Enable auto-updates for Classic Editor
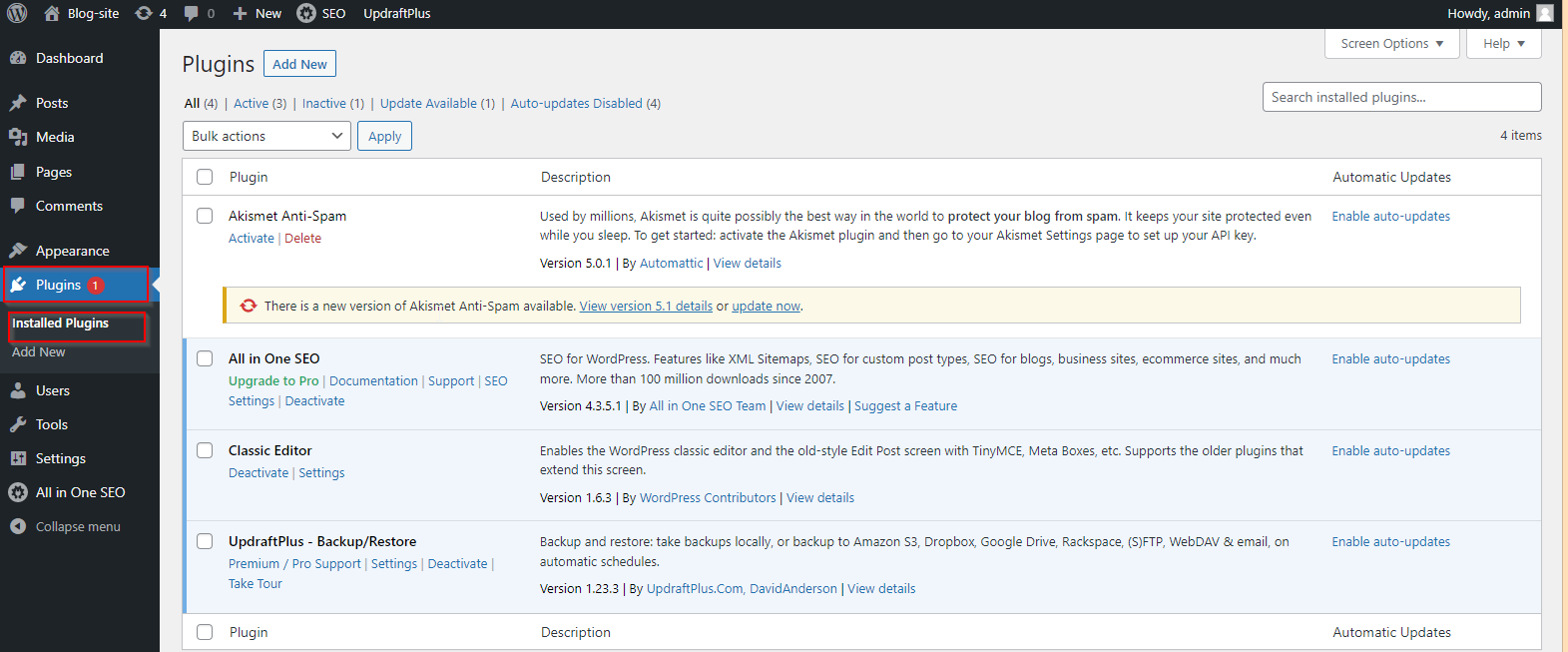This screenshot has height=652, width=1568. point(1390,450)
